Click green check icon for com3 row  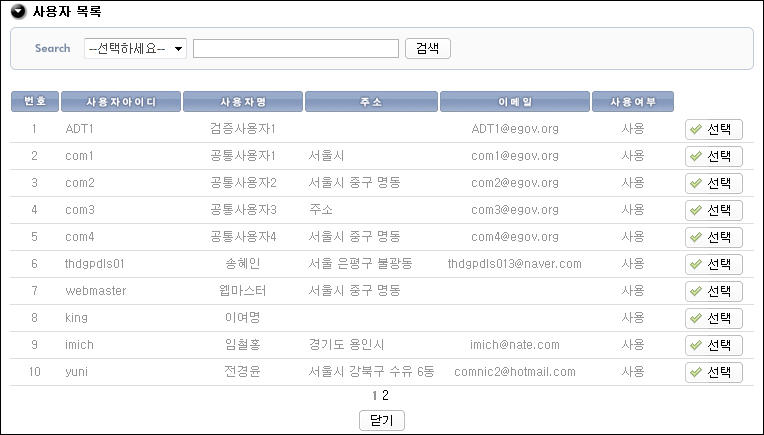pyautogui.click(x=695, y=210)
